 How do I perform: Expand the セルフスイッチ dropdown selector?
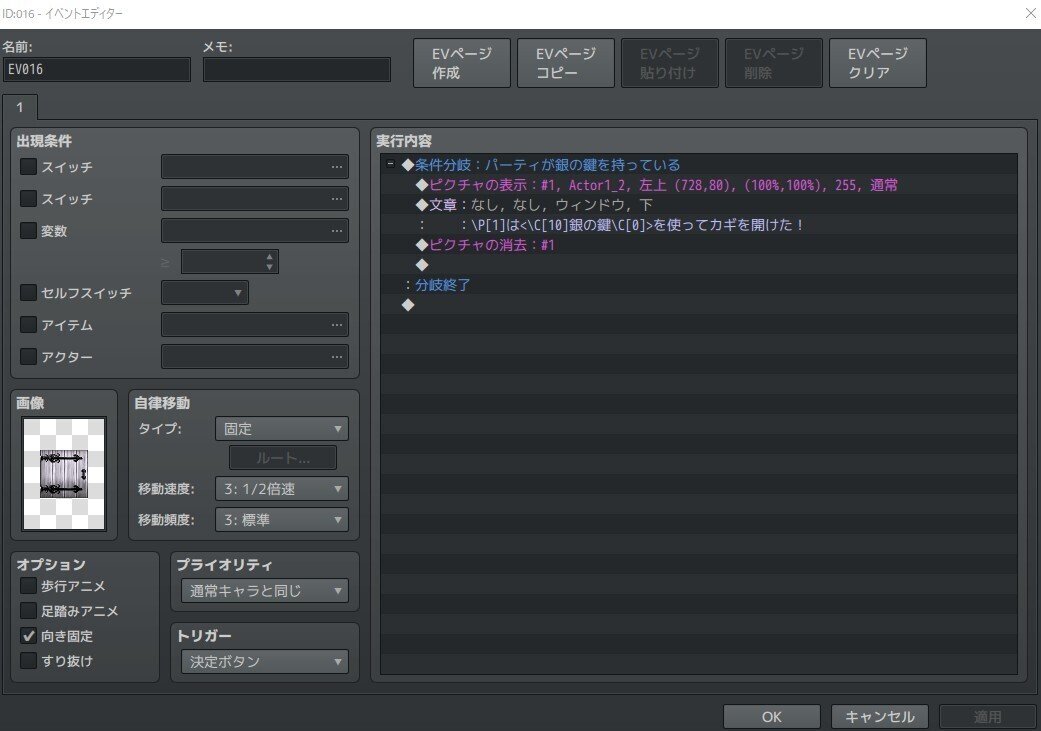pos(205,293)
